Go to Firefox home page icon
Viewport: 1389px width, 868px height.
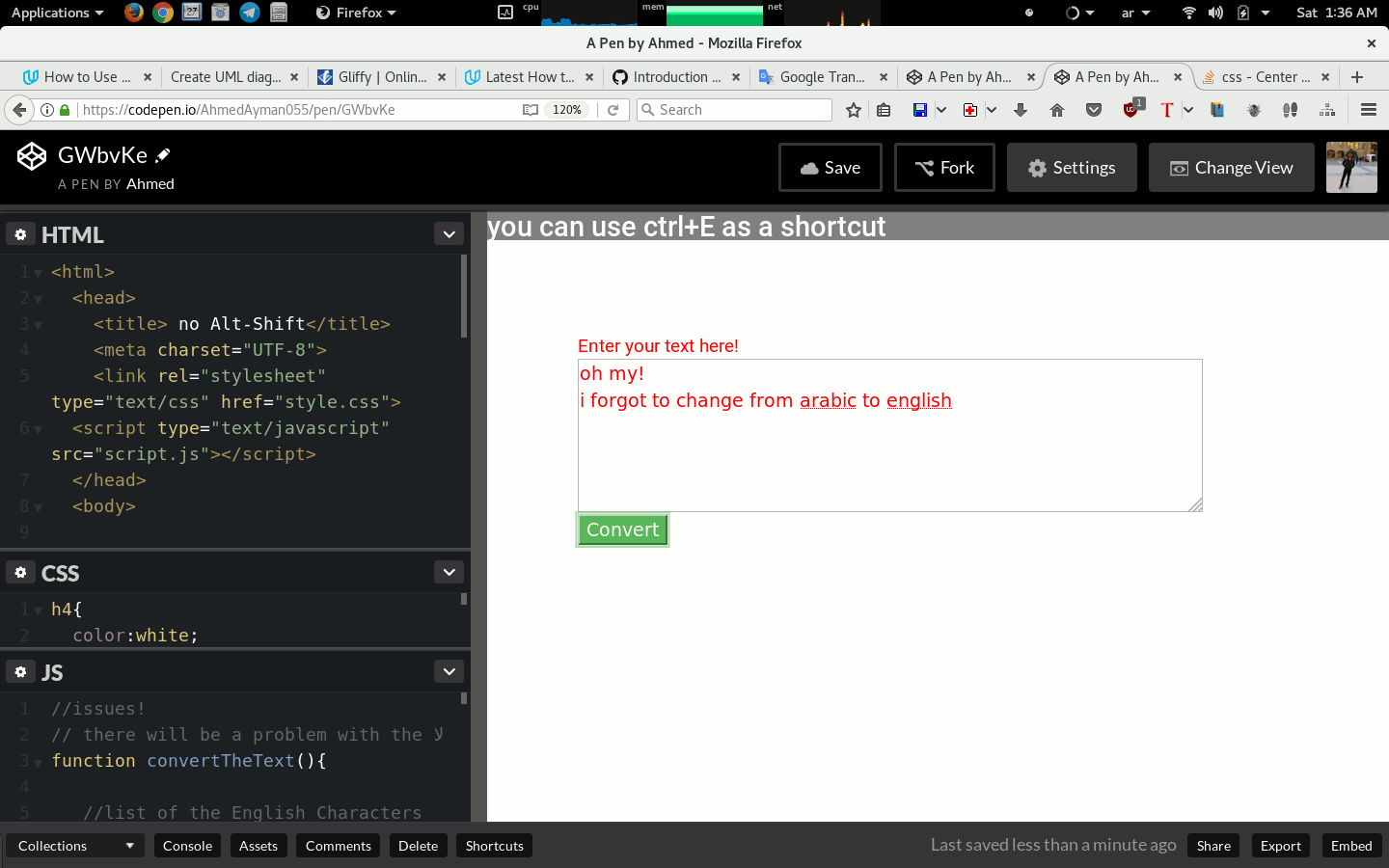(x=1057, y=110)
